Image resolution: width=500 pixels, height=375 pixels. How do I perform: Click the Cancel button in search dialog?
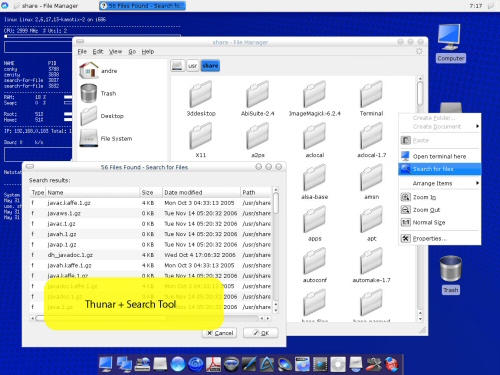219,333
